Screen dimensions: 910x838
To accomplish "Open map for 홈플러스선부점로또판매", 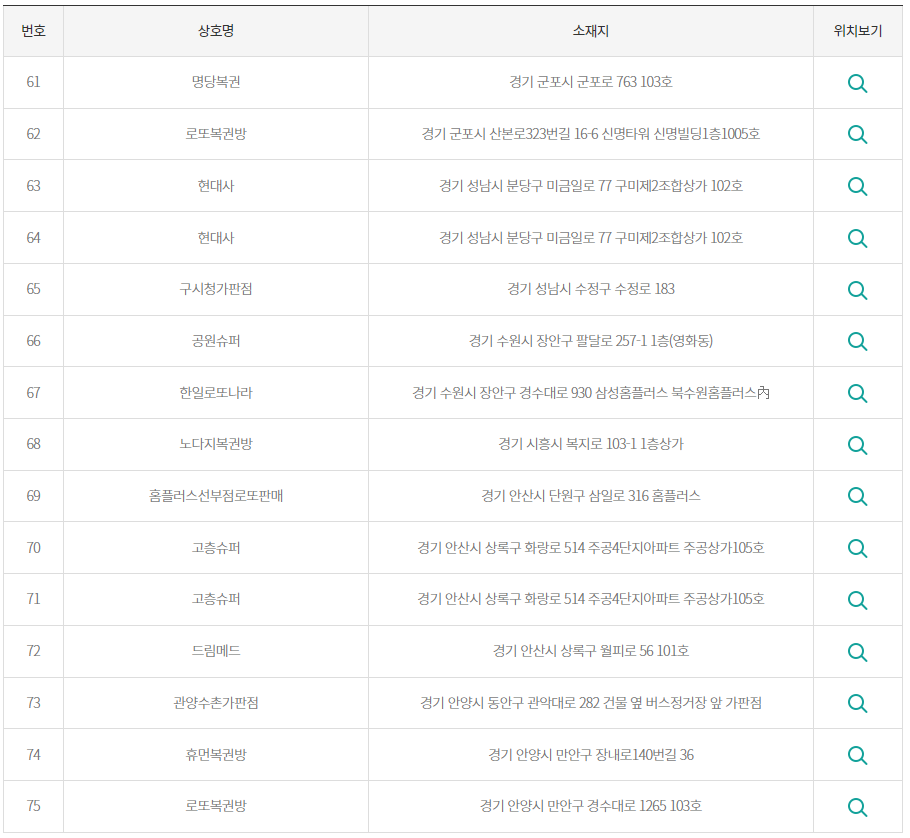I will coord(857,497).
